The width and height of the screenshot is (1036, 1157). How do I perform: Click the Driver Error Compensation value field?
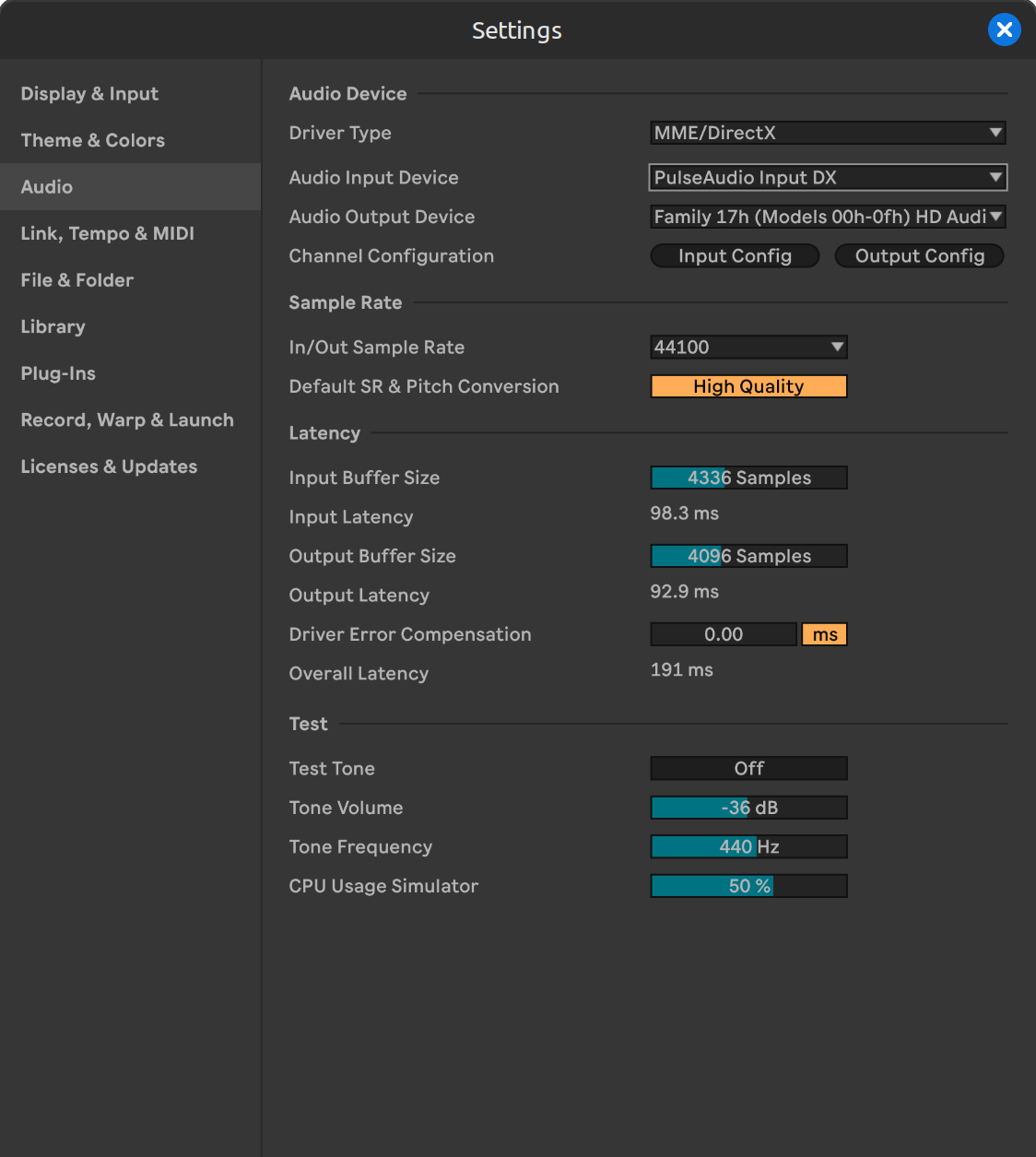724,634
